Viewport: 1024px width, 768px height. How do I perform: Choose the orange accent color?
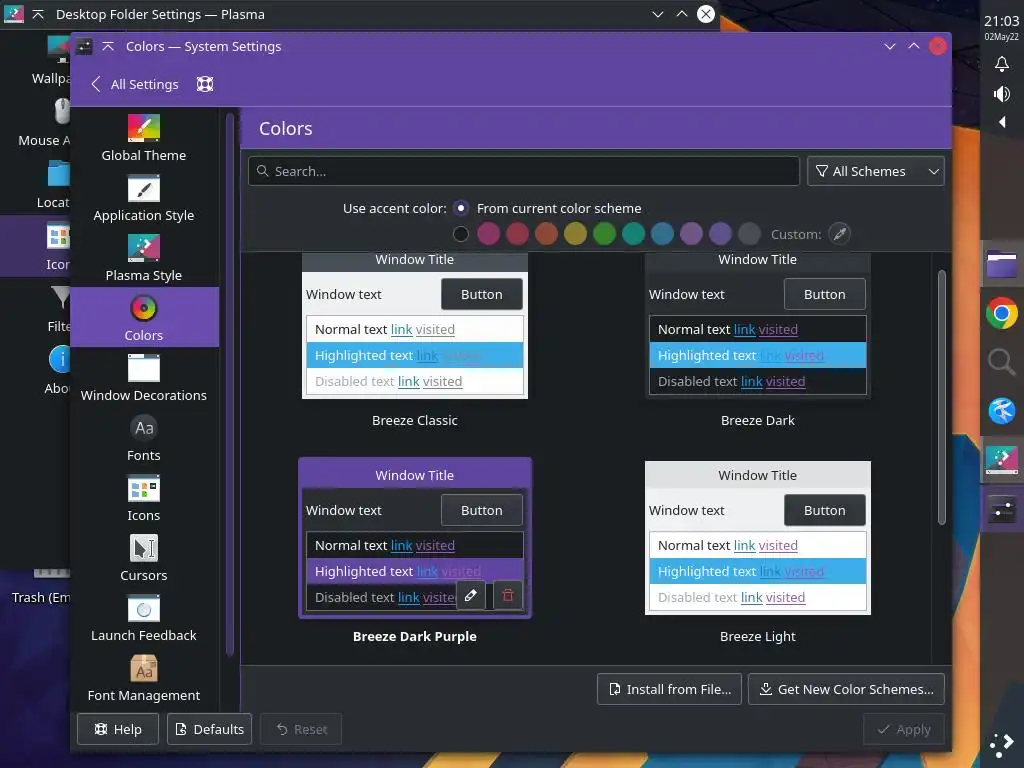(x=547, y=234)
